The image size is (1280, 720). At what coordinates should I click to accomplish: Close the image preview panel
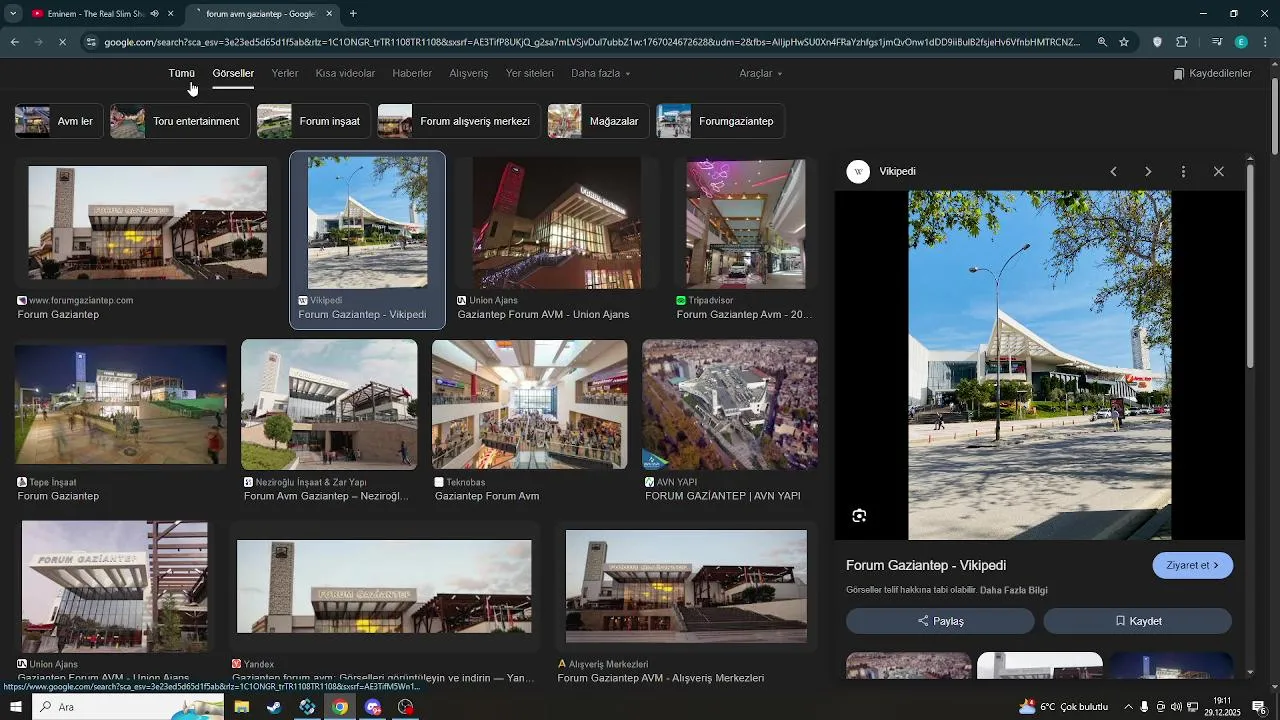(x=1218, y=172)
